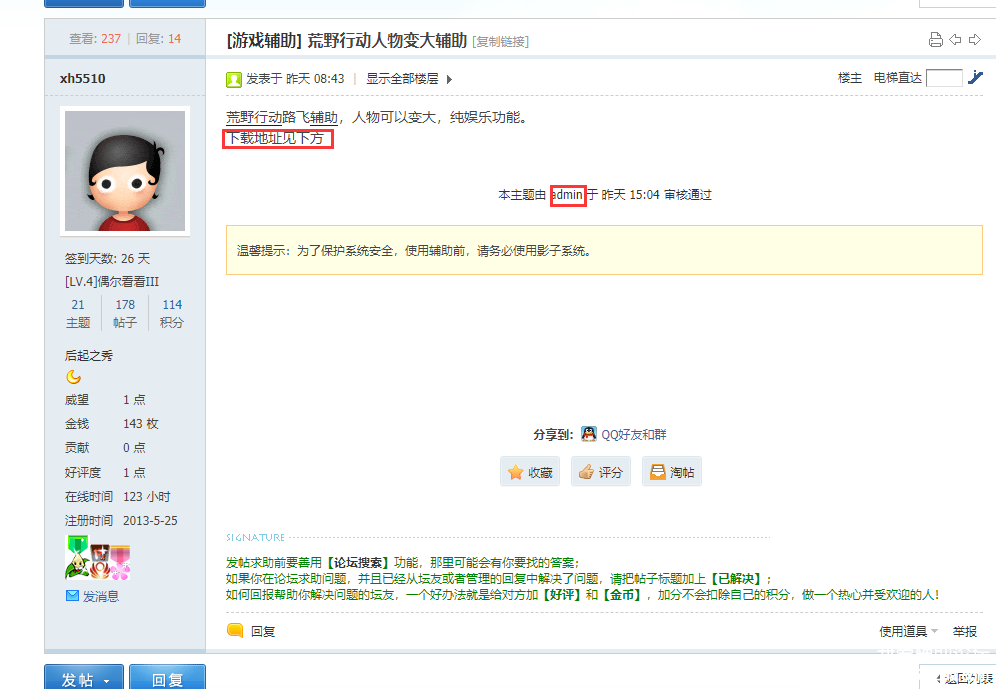Viewport: 996px width, 689px height.
Task: Click 发消息 send message link
Action: point(101,596)
